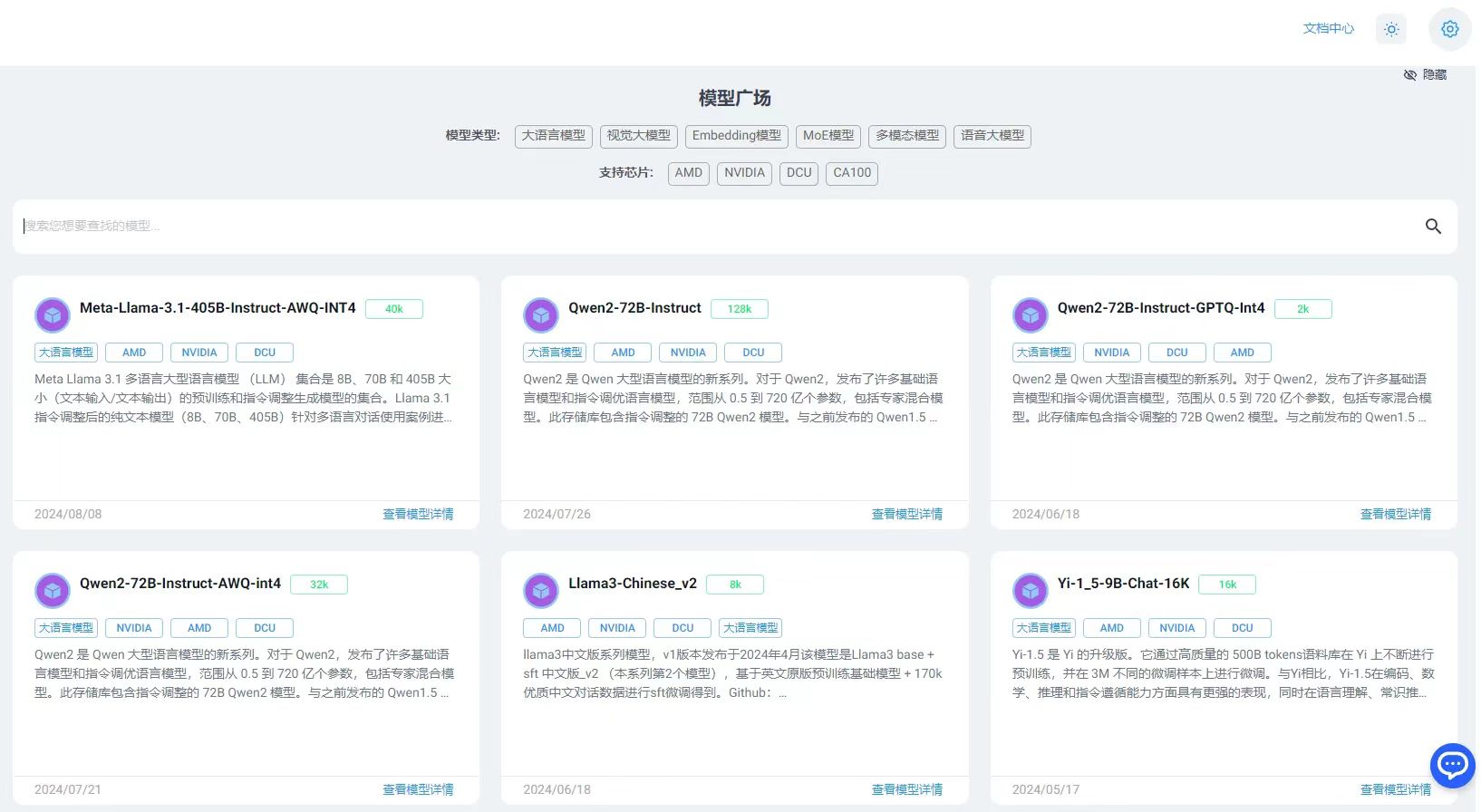Click the Yi-1.5 description paragraph

click(1223, 673)
